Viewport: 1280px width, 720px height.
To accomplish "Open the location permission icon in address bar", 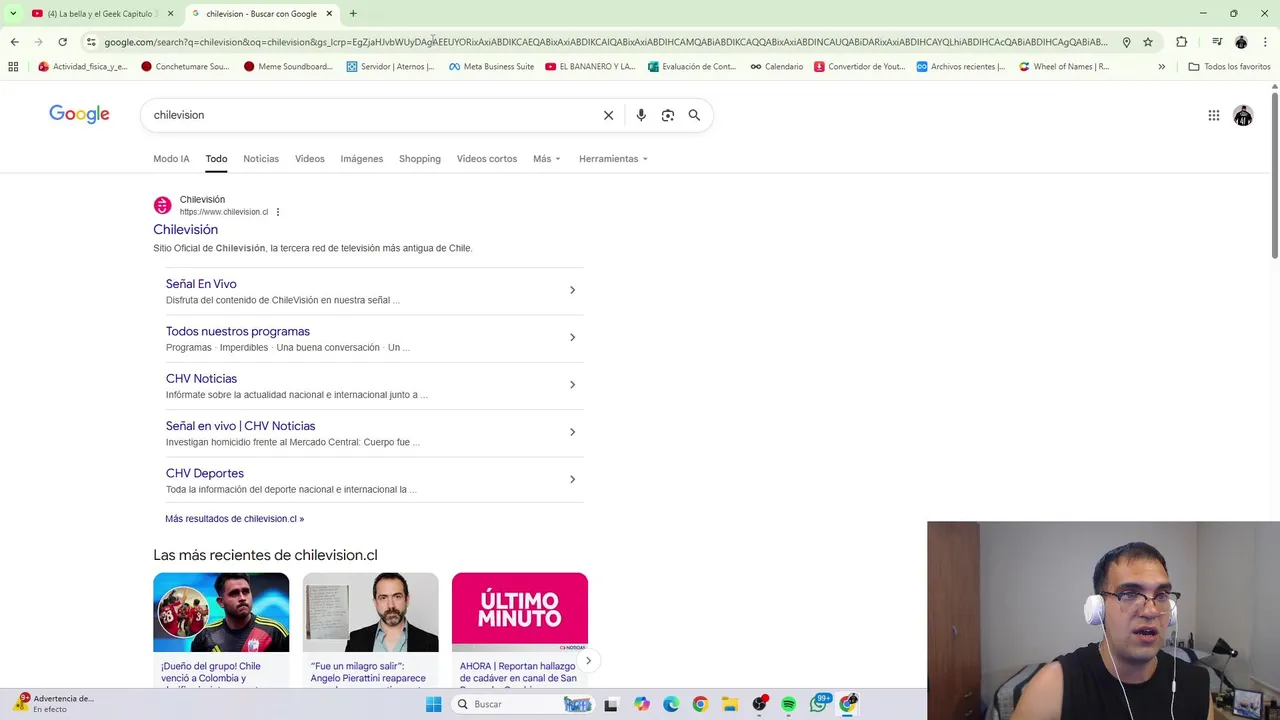I will click(1126, 42).
